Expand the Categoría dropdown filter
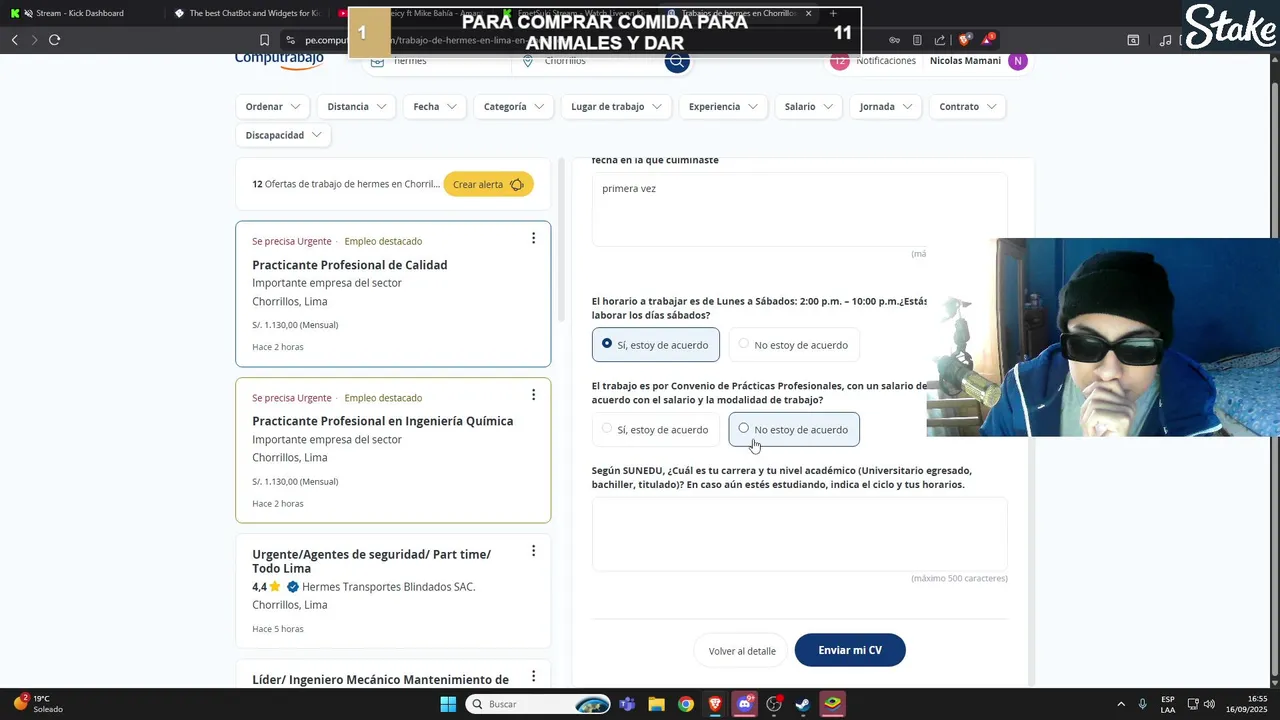The width and height of the screenshot is (1280, 720). pos(514,107)
